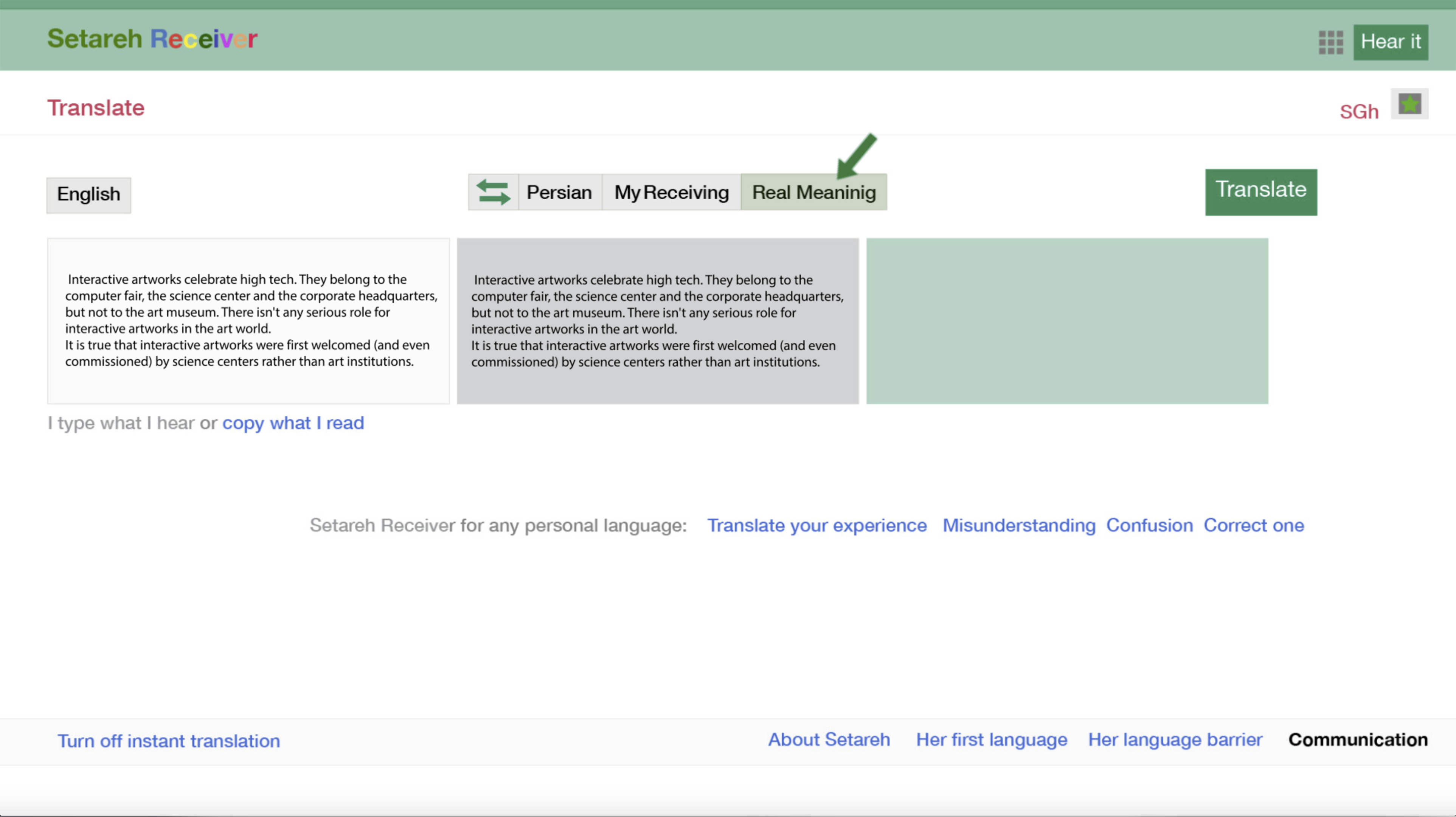Click the empty green Real Meaning panel
This screenshot has width=1456, height=817.
click(1066, 321)
